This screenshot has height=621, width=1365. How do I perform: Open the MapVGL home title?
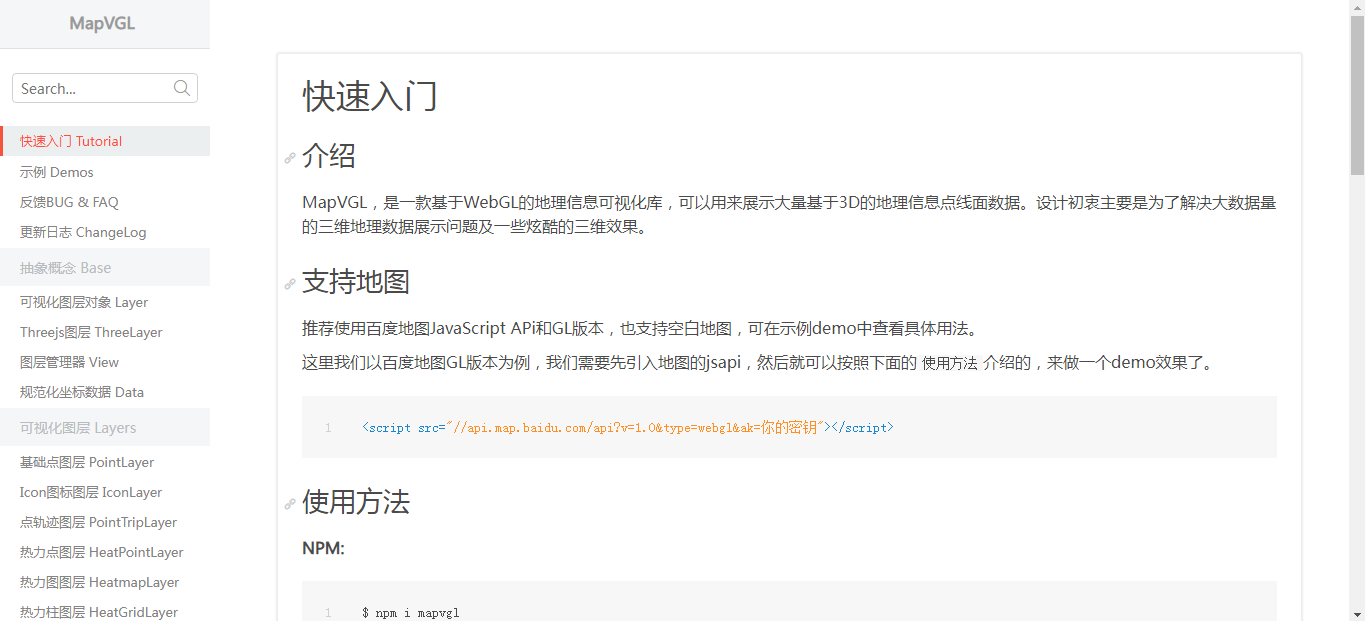(x=102, y=23)
